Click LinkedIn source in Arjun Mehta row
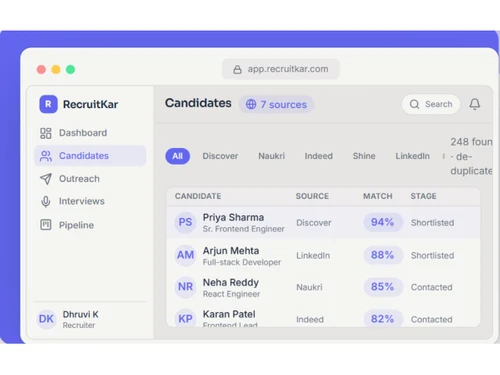This screenshot has height=375, width=500. tap(313, 256)
